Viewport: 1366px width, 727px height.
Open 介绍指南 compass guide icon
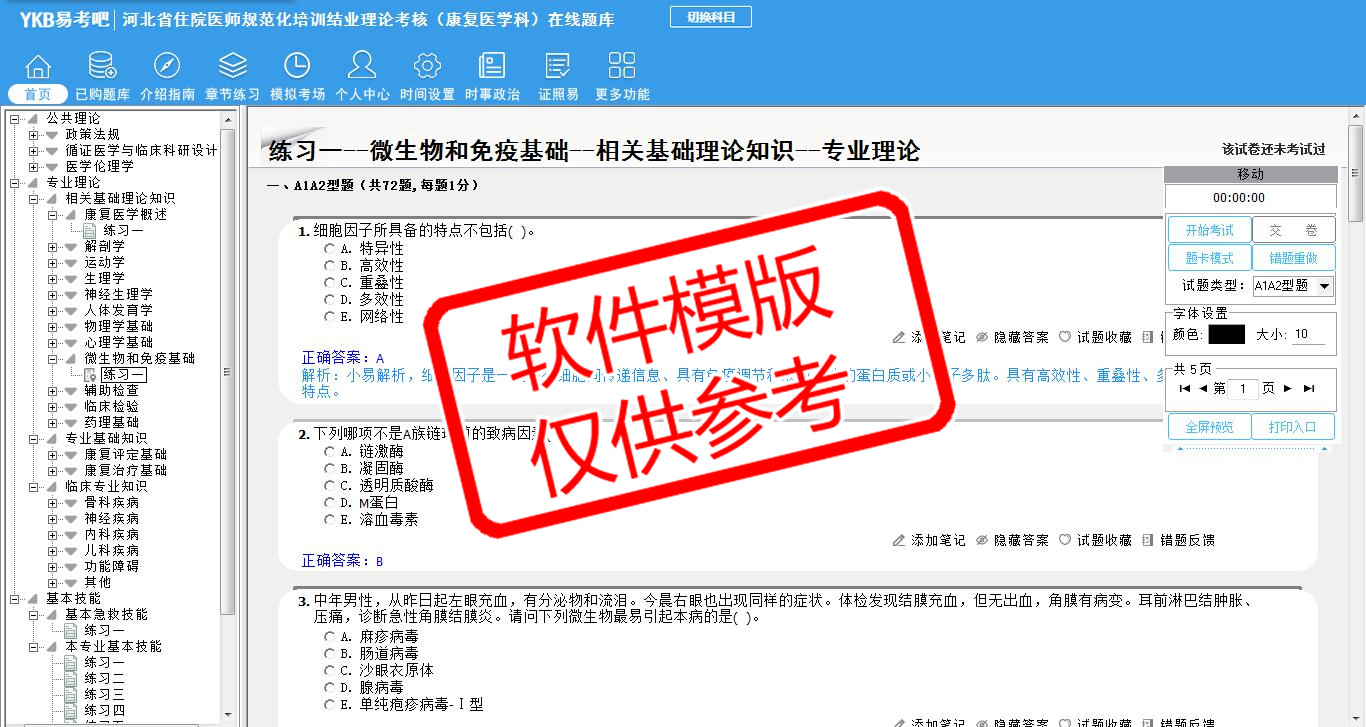tap(167, 67)
